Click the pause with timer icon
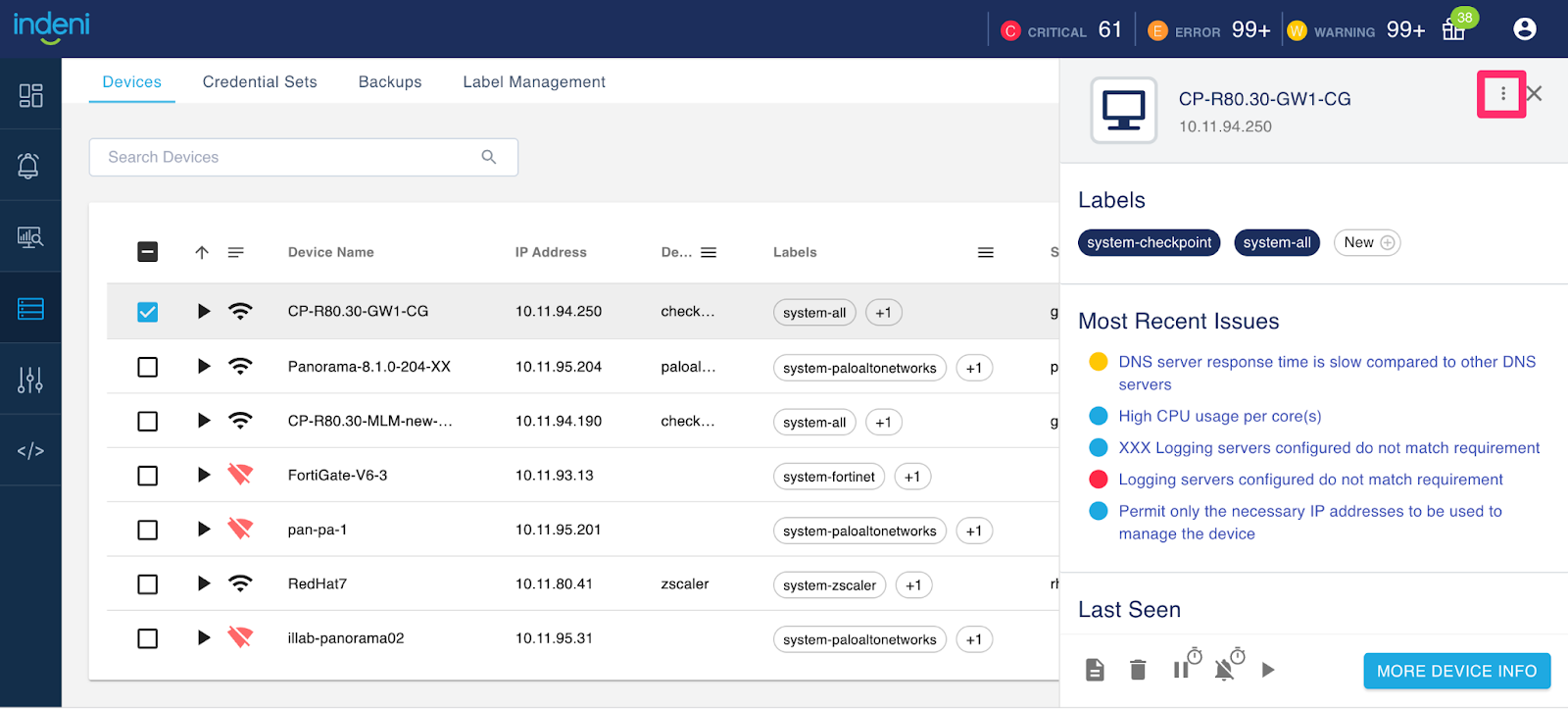 [x=1187, y=664]
